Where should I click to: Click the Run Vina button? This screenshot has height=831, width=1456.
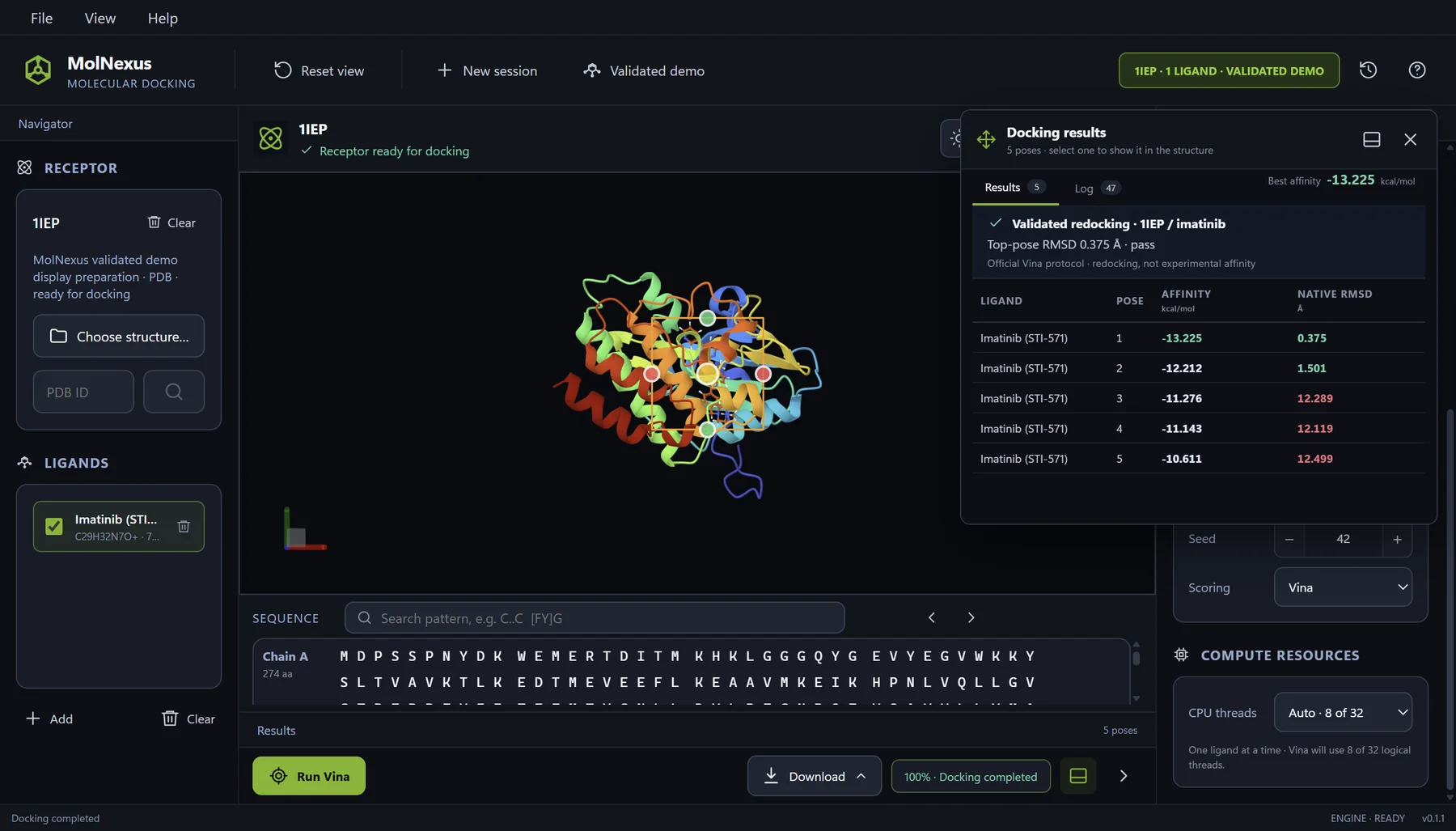[x=309, y=776]
